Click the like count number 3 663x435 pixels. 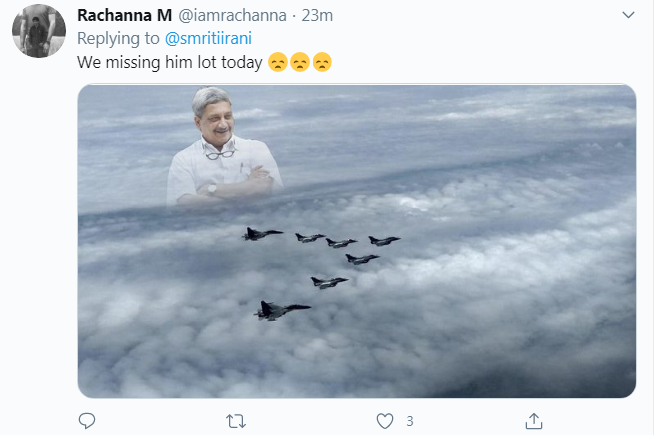[x=410, y=420]
